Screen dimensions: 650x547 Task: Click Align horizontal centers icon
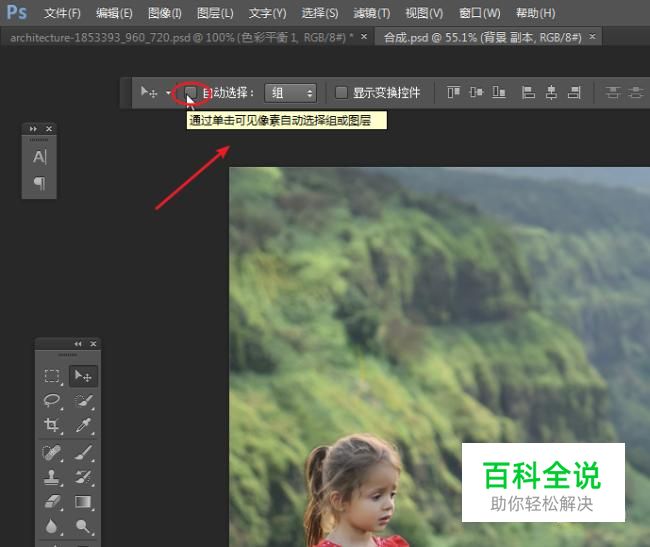[551, 92]
